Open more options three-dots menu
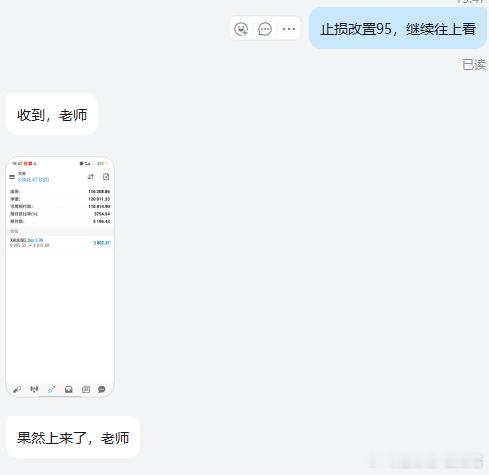489x475 pixels. click(x=289, y=29)
